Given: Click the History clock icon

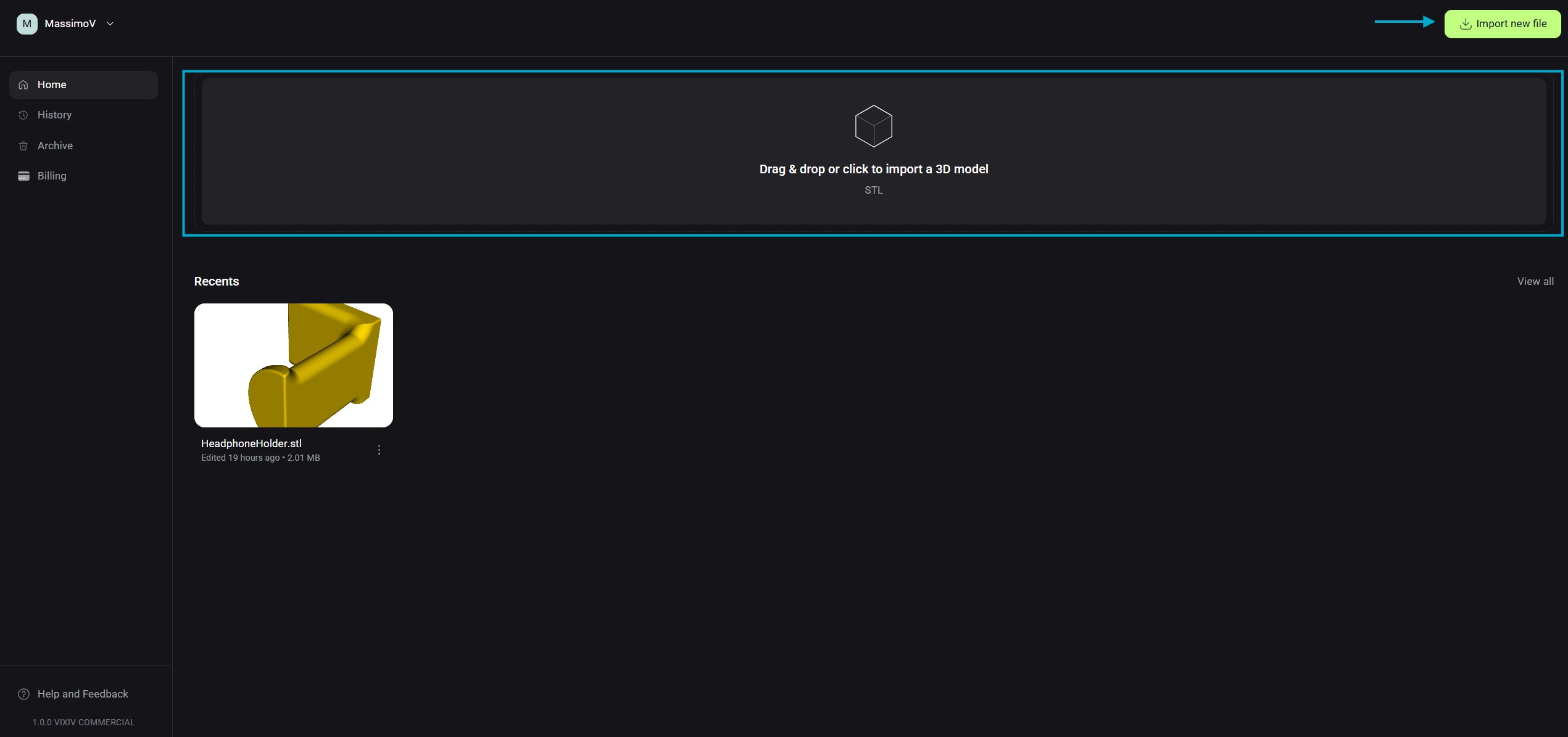Looking at the screenshot, I should click(x=23, y=115).
